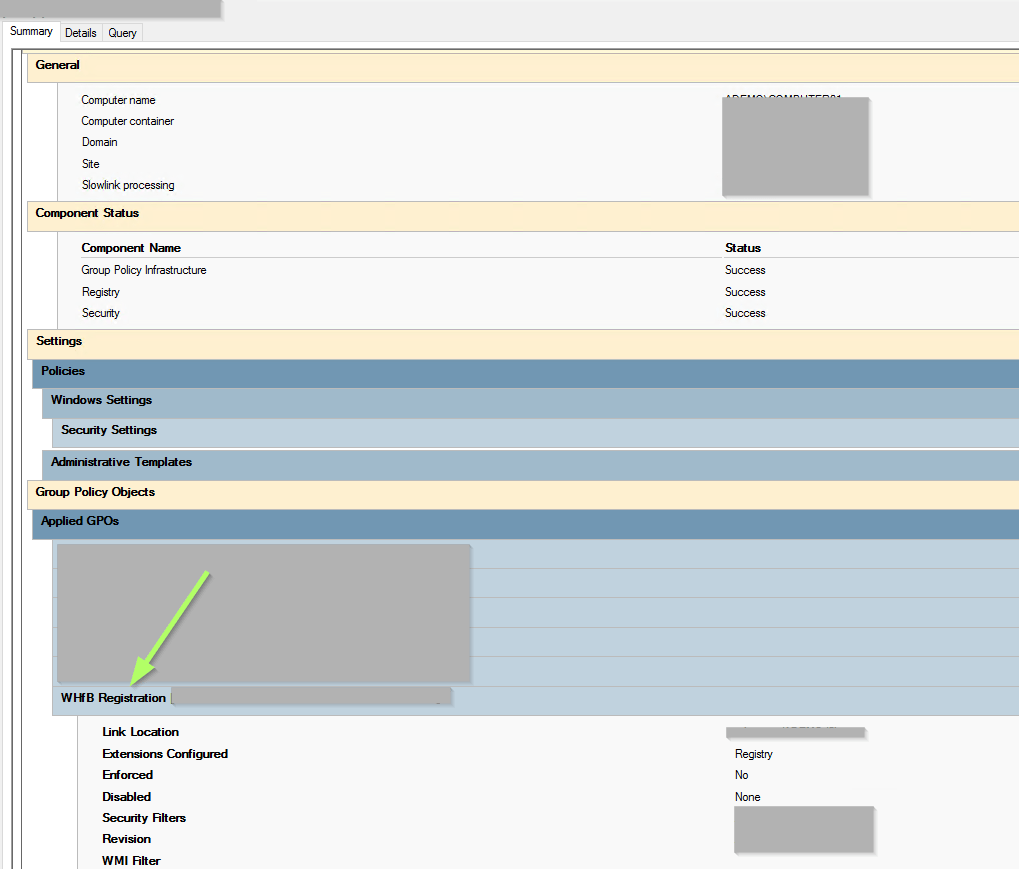Switch to the Summary tab
The image size is (1019, 869).
[31, 31]
